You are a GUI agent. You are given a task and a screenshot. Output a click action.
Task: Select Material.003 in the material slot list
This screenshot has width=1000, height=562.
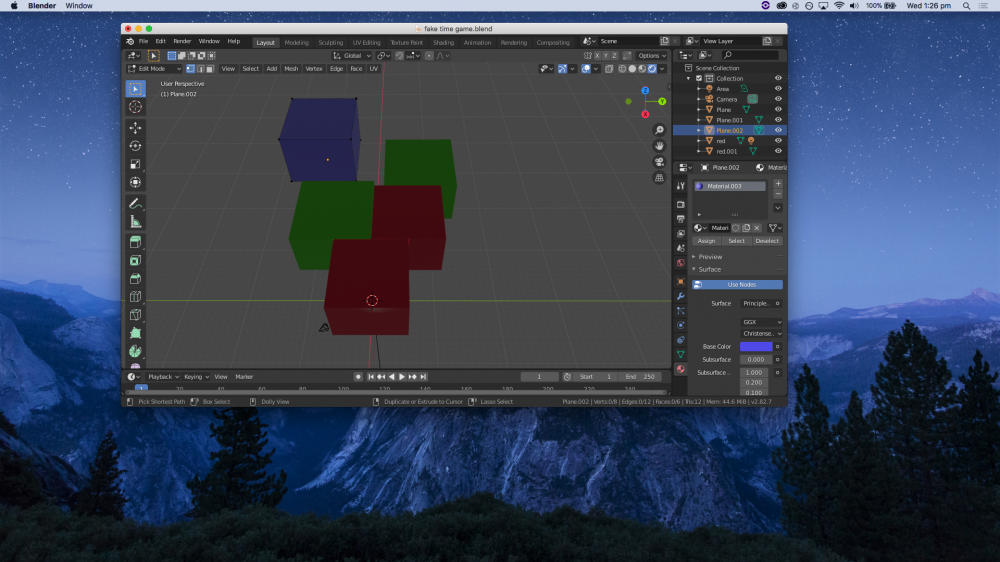(730, 186)
